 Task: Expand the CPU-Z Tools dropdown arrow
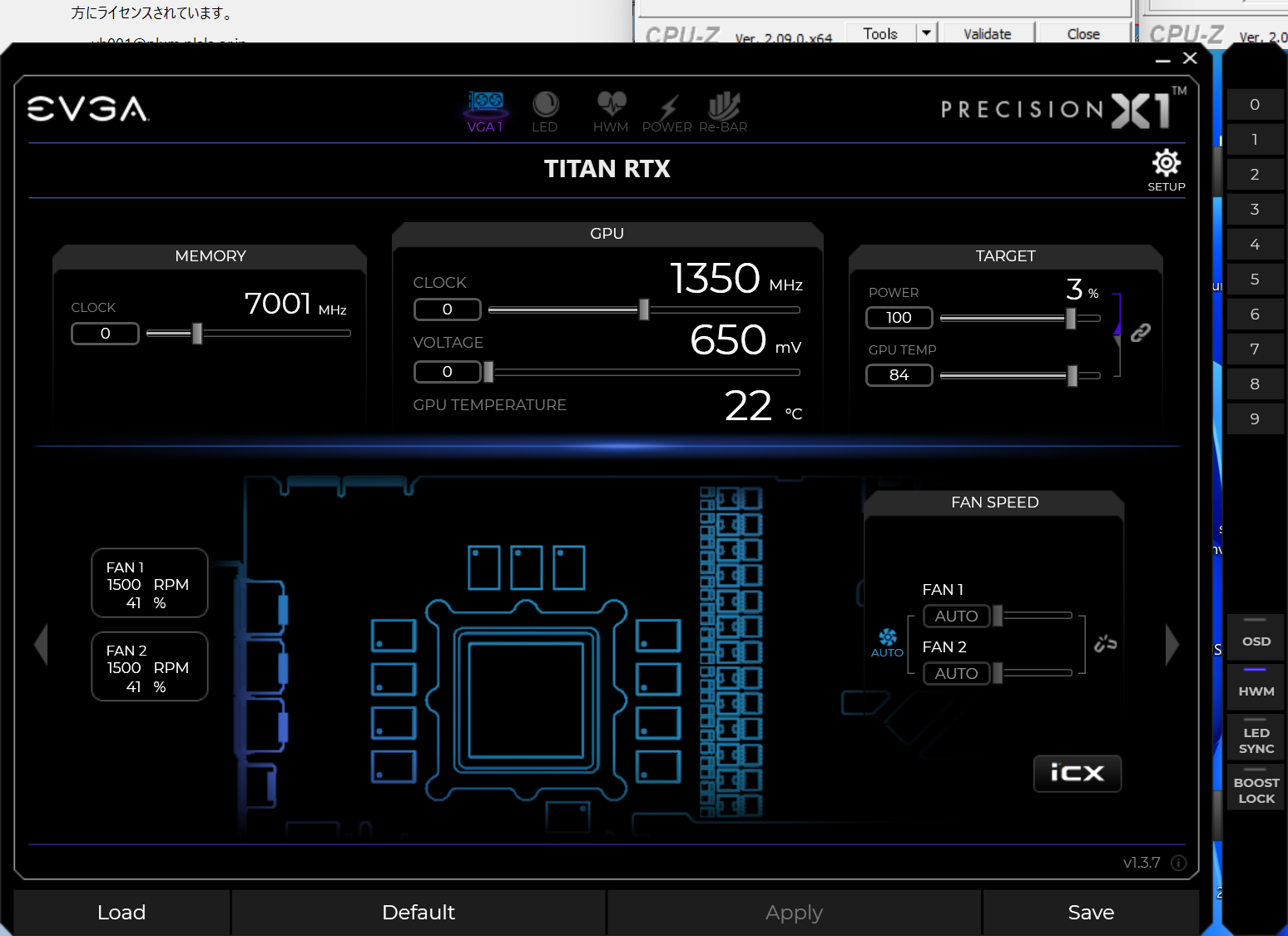pos(925,33)
